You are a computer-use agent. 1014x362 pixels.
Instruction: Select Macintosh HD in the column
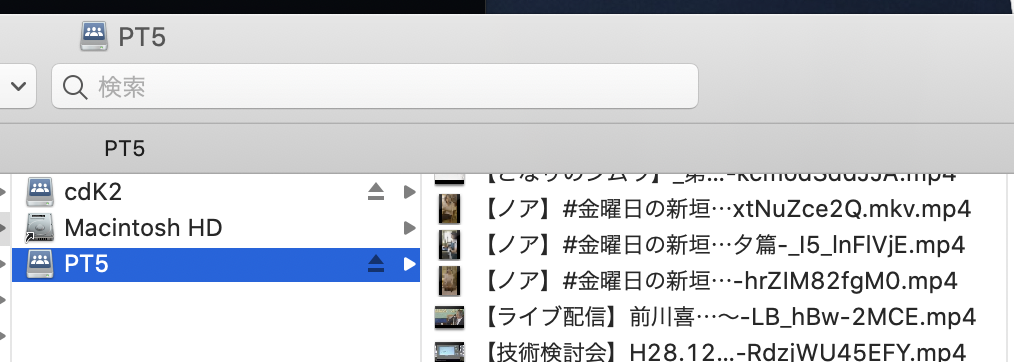coord(216,228)
